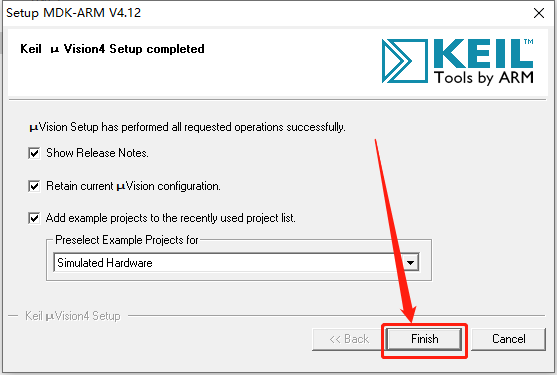
Task: Click the greyed-out Back button
Action: [348, 339]
